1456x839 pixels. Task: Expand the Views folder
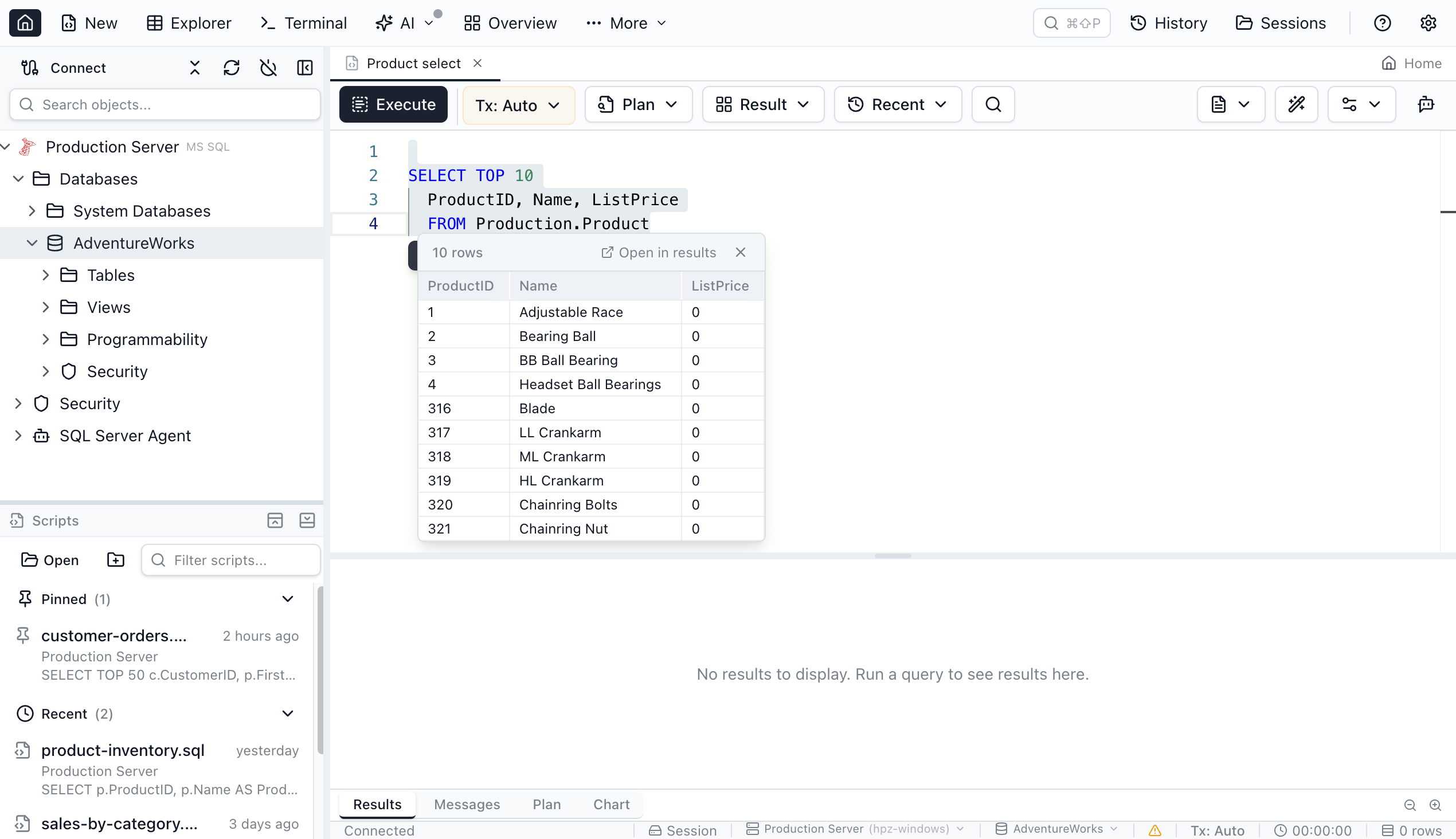(x=46, y=308)
